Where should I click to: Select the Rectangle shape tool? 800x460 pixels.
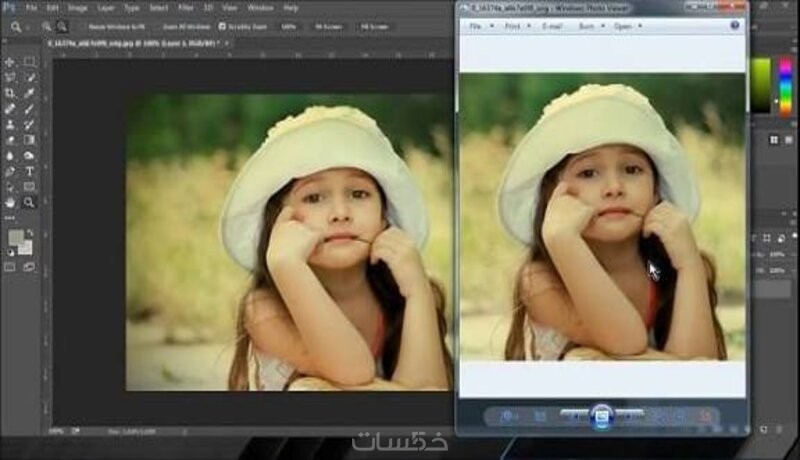tap(29, 187)
